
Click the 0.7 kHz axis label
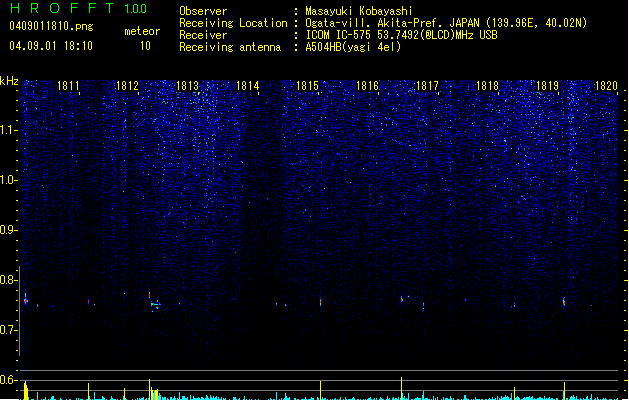9,330
